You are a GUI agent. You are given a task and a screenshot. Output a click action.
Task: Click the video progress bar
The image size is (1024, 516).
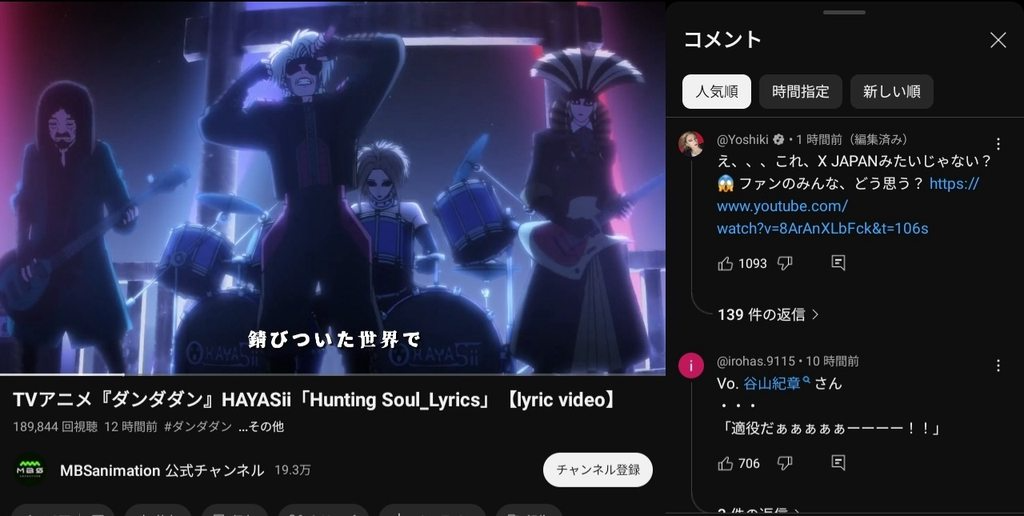[x=332, y=374]
